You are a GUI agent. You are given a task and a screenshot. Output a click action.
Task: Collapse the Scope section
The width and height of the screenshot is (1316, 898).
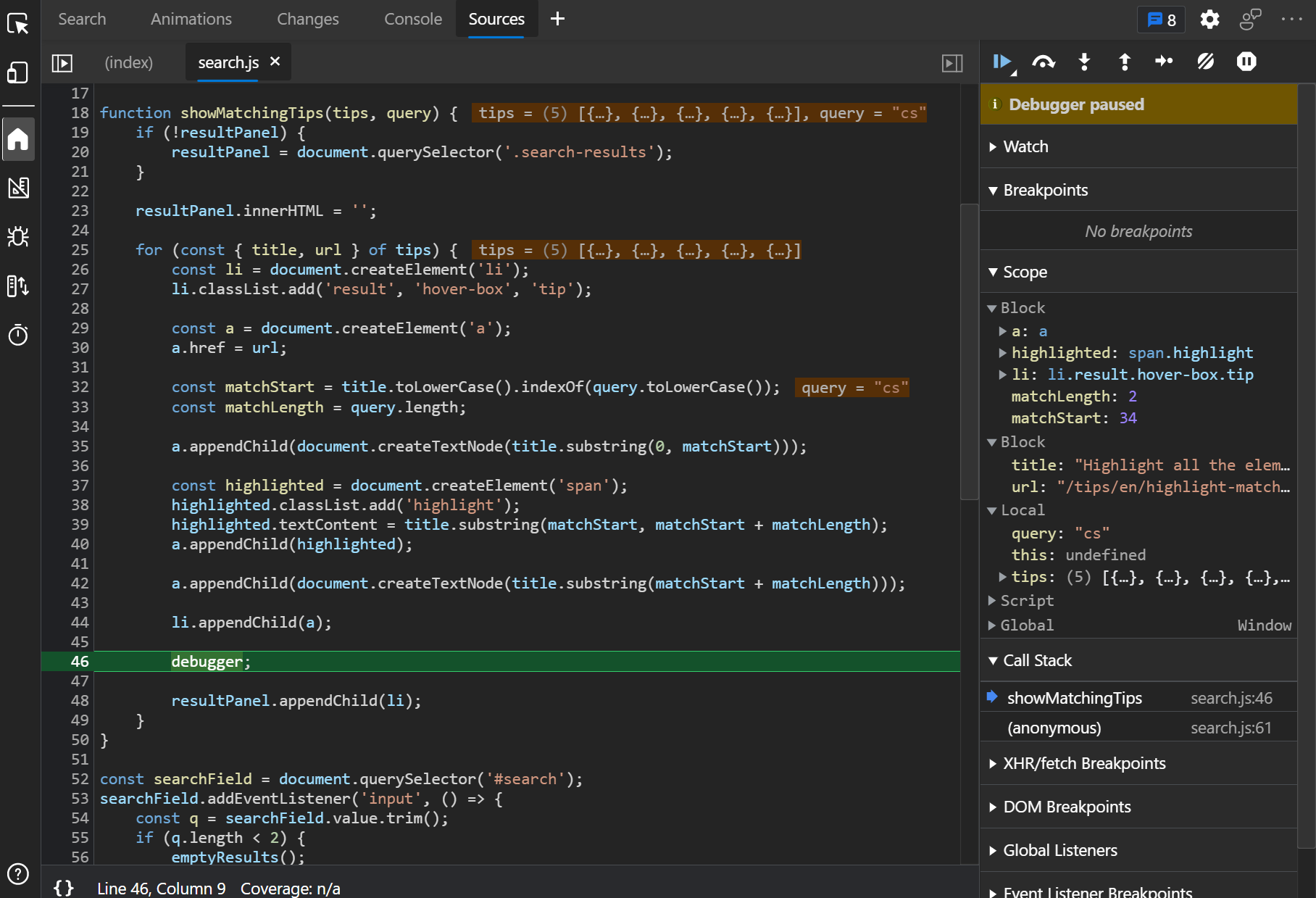click(x=994, y=272)
